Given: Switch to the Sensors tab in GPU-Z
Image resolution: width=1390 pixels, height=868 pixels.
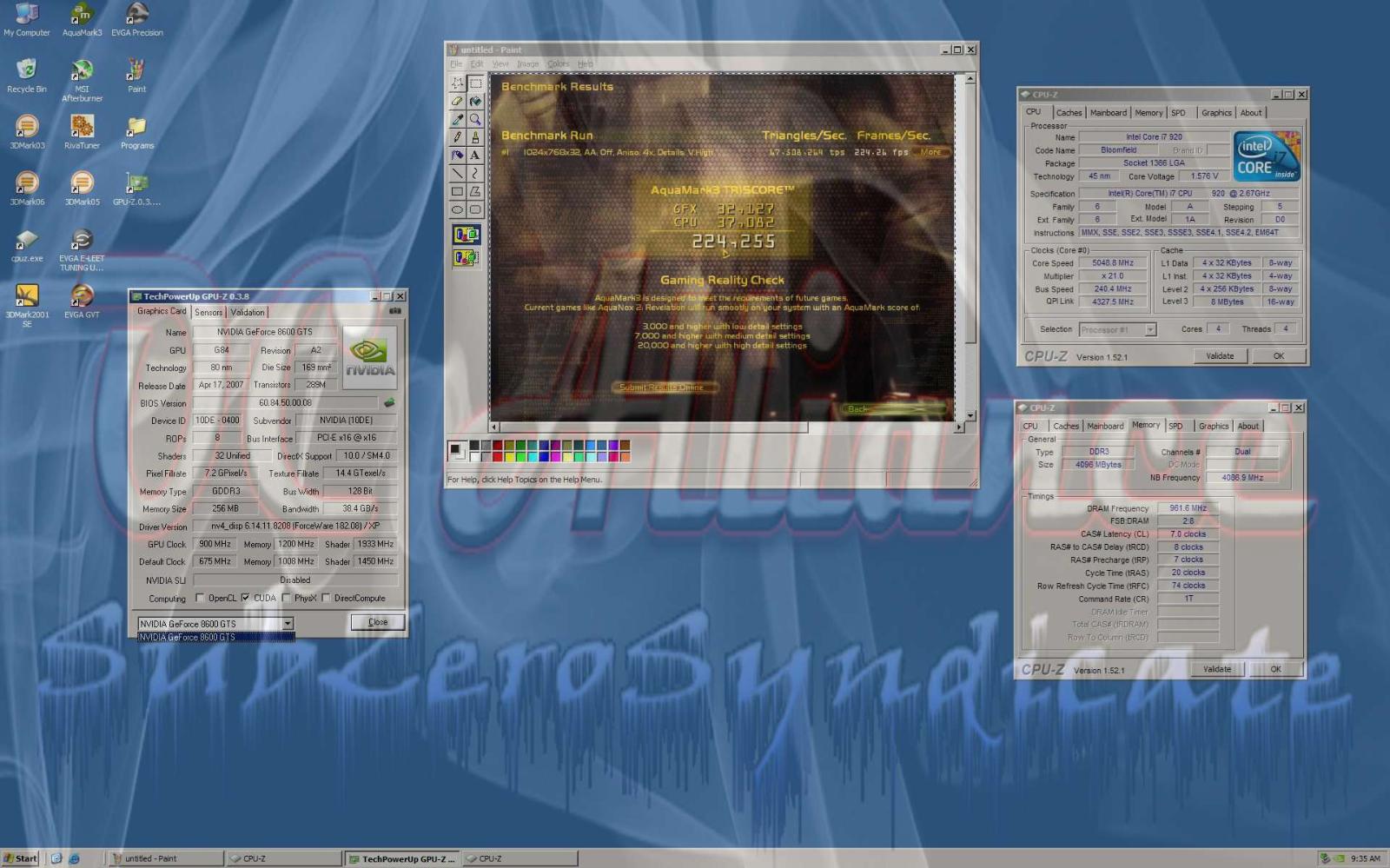Looking at the screenshot, I should coord(208,312).
